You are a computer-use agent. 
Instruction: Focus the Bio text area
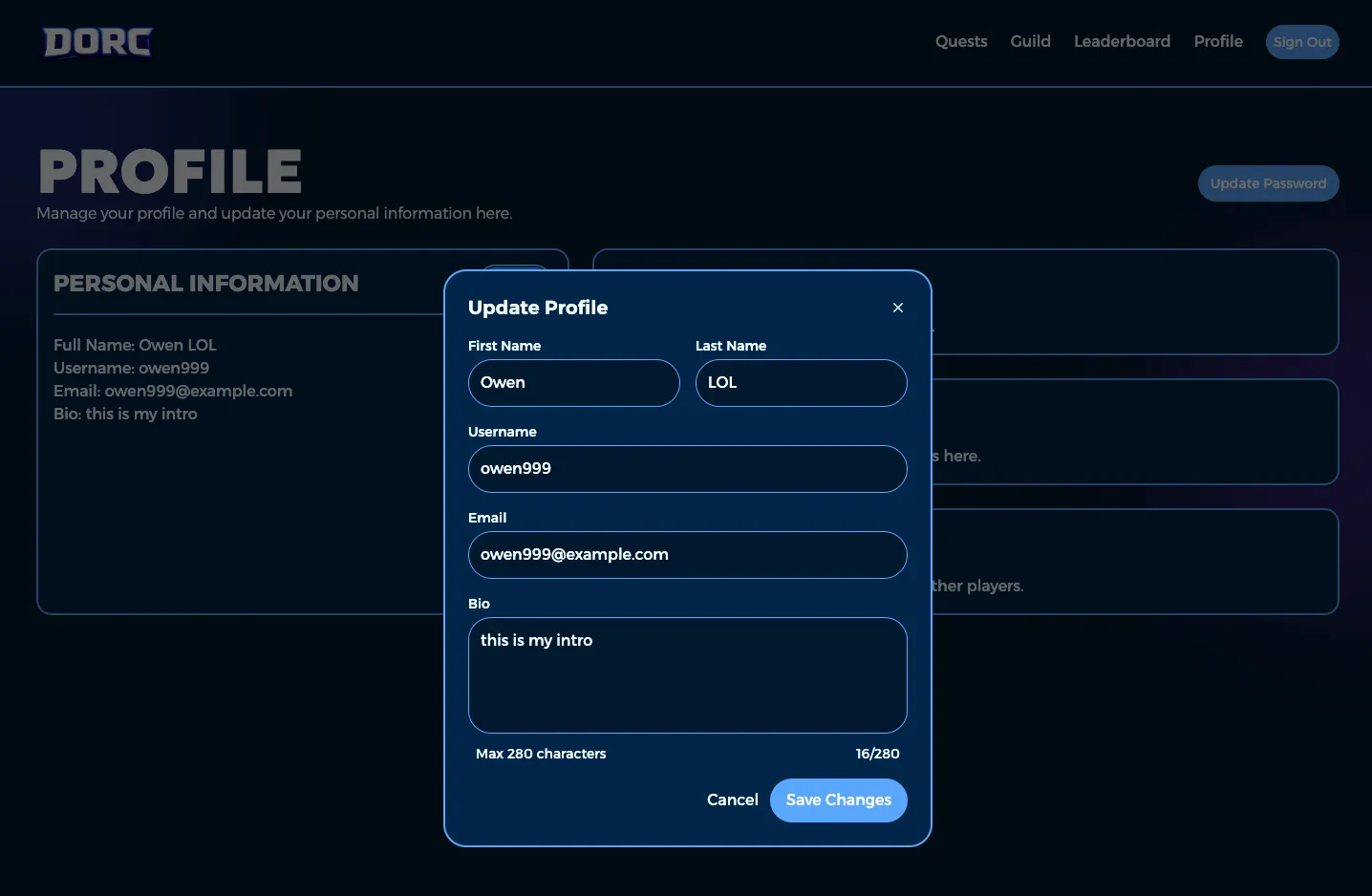click(687, 675)
